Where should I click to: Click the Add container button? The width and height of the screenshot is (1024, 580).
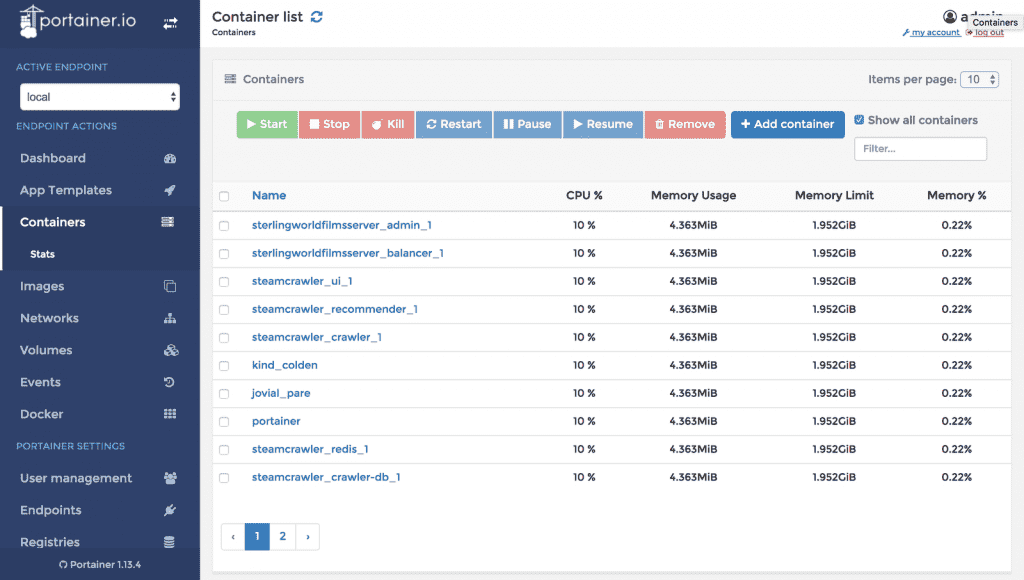[787, 124]
